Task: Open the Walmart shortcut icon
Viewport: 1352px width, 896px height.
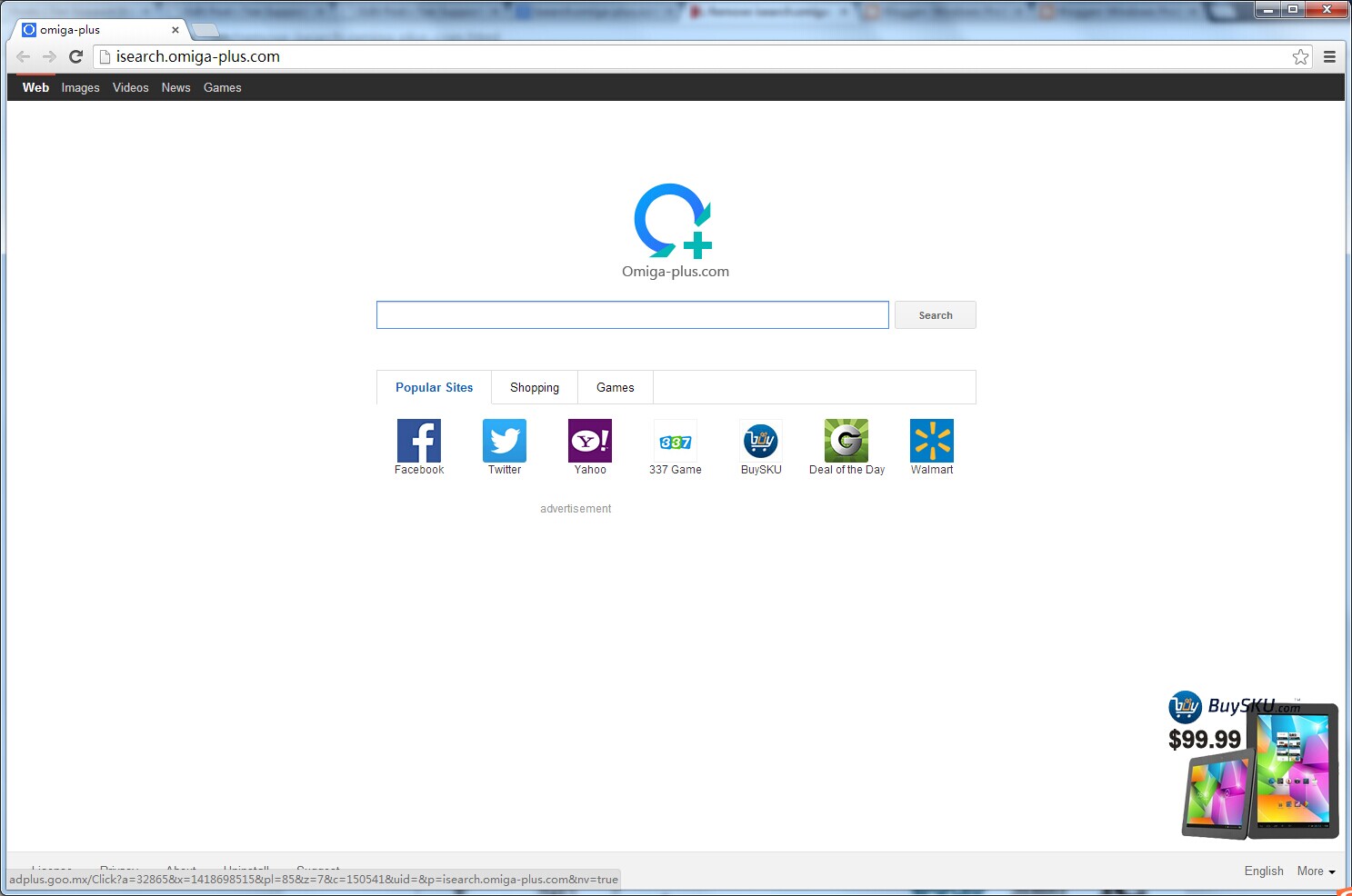Action: coord(932,441)
